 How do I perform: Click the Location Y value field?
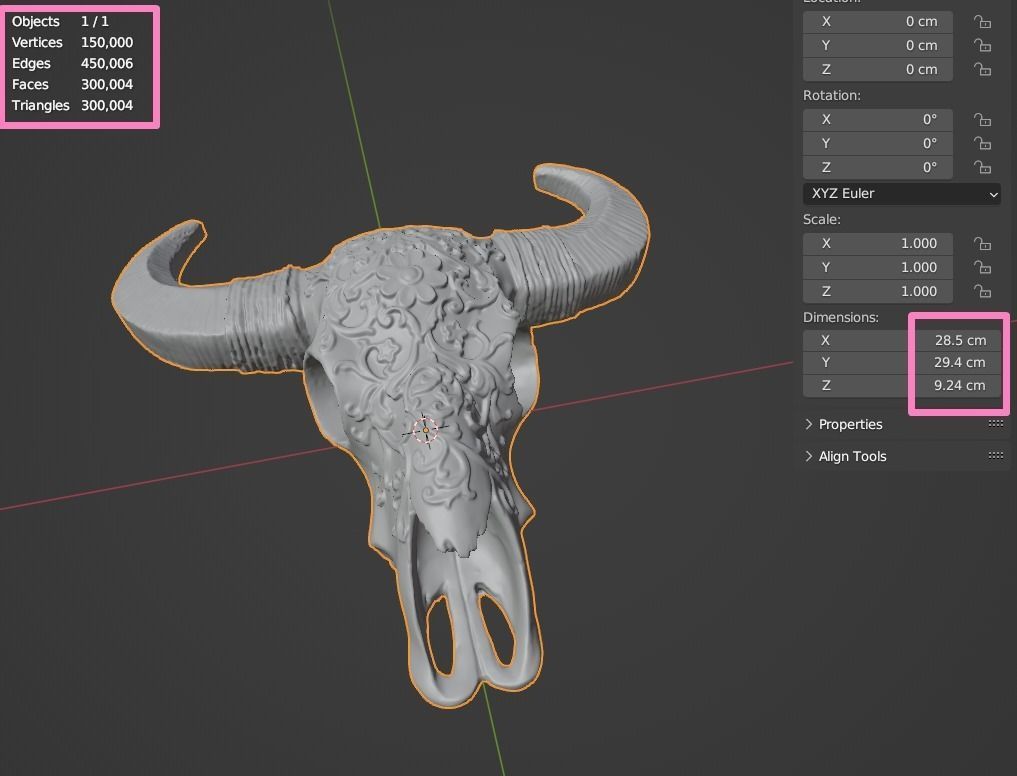878,45
